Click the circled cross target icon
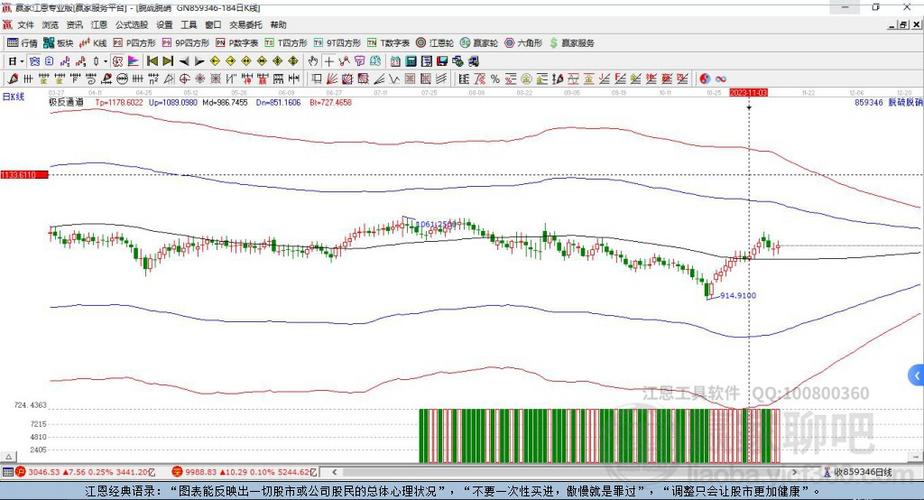 point(184,78)
